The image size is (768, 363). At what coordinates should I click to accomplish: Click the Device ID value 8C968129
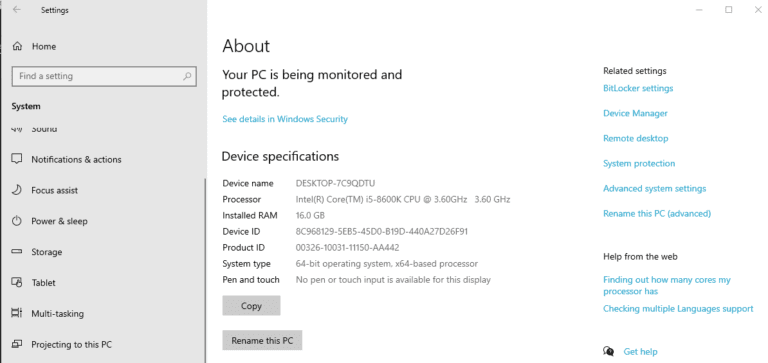pos(382,232)
